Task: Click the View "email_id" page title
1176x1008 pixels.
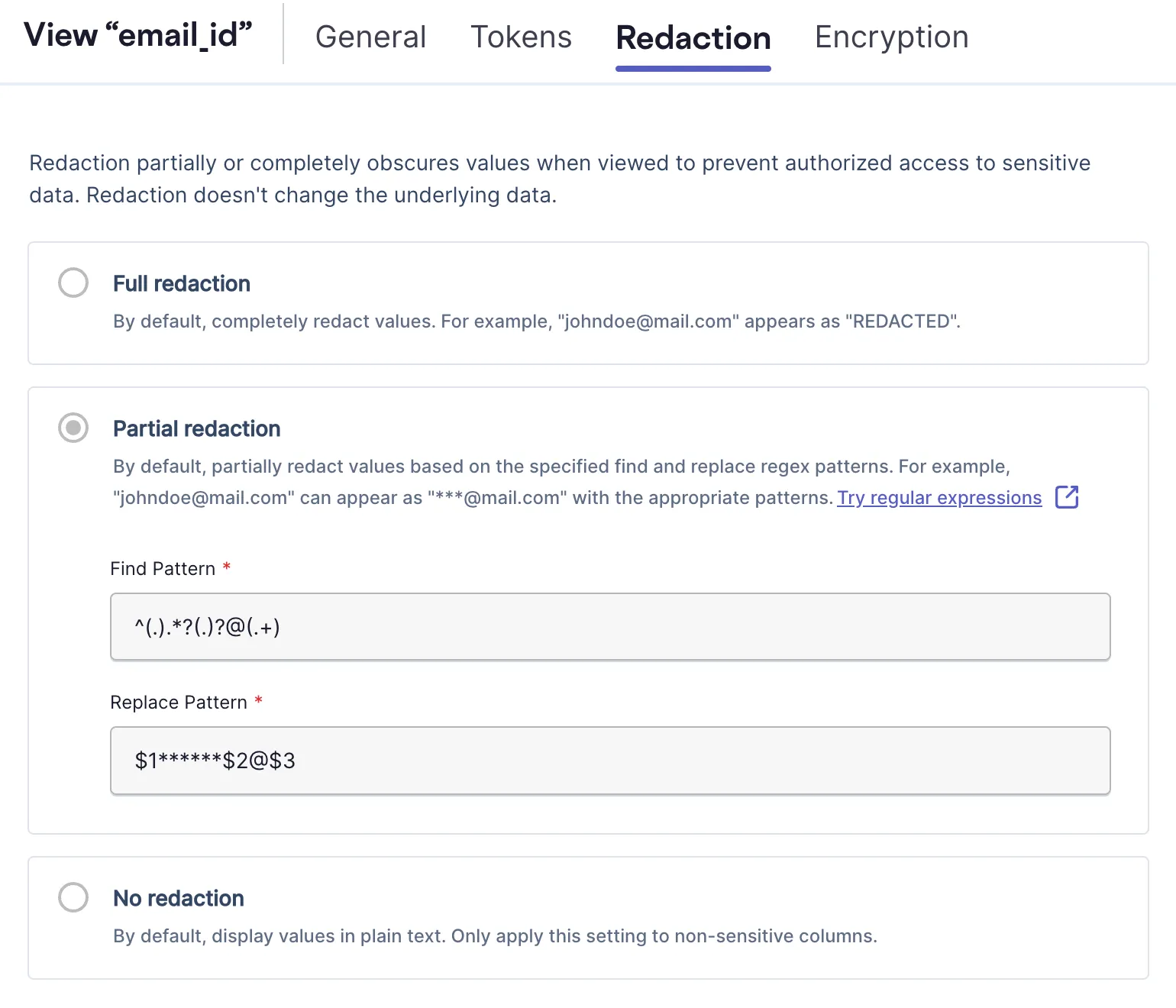Action: click(138, 35)
